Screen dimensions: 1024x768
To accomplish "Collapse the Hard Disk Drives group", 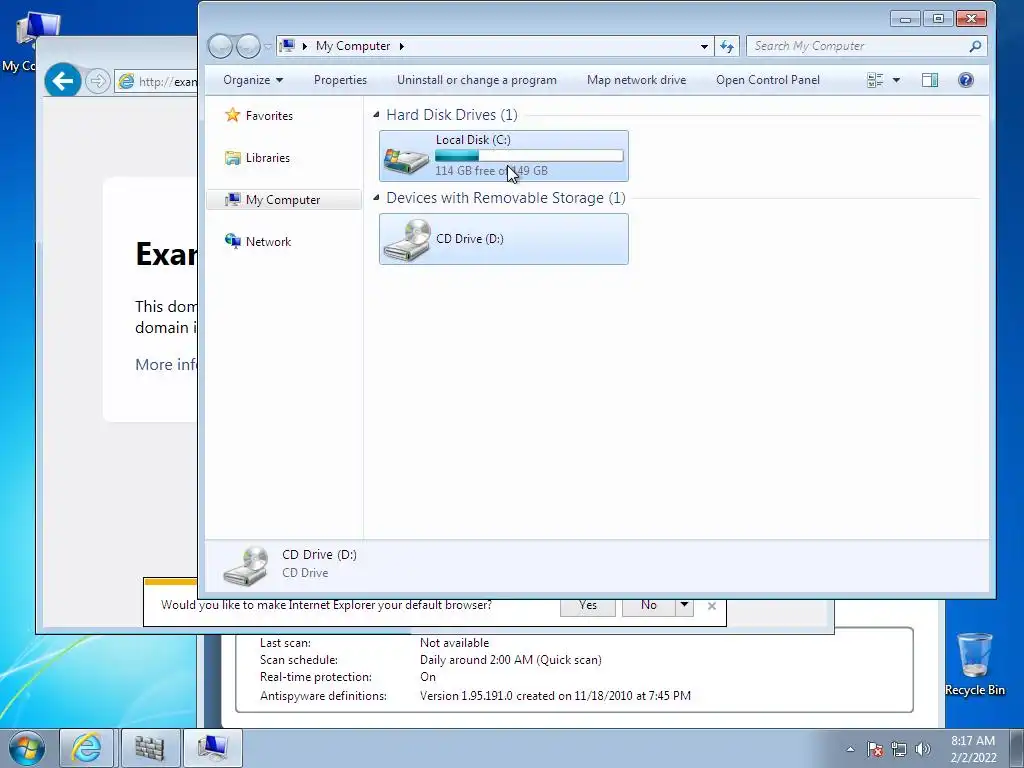I will [x=376, y=115].
